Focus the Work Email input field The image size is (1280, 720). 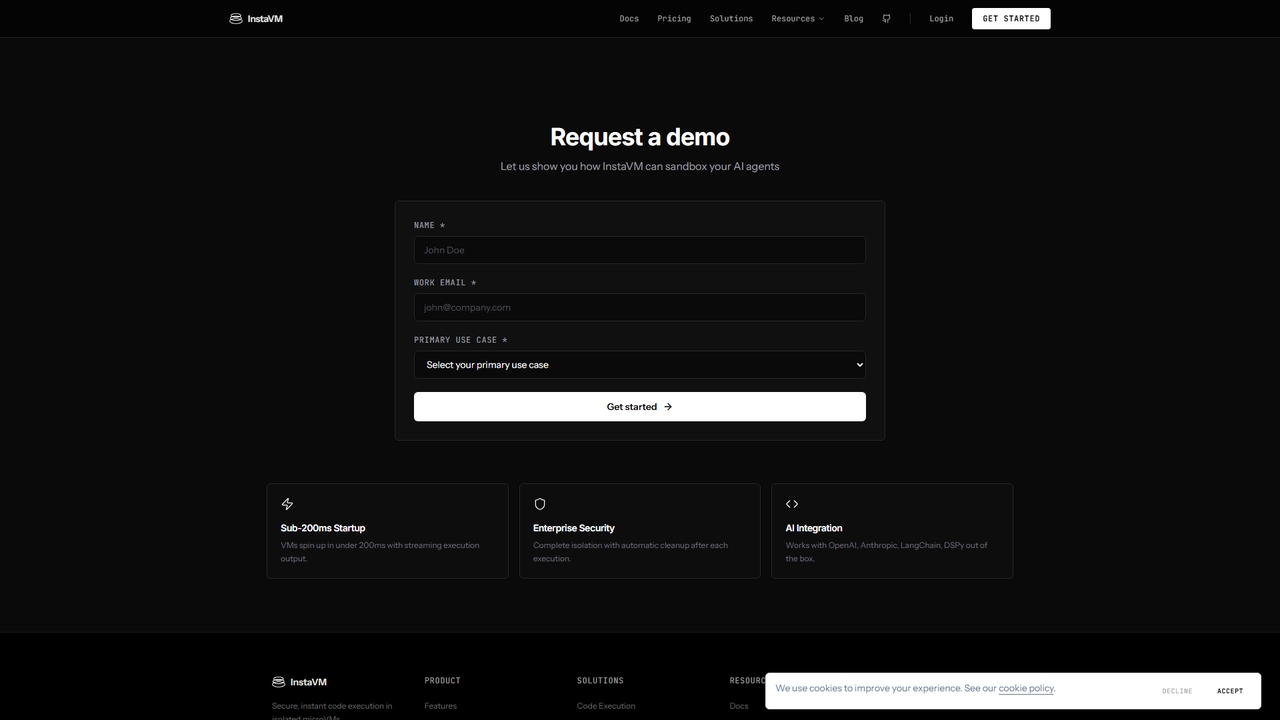click(640, 307)
